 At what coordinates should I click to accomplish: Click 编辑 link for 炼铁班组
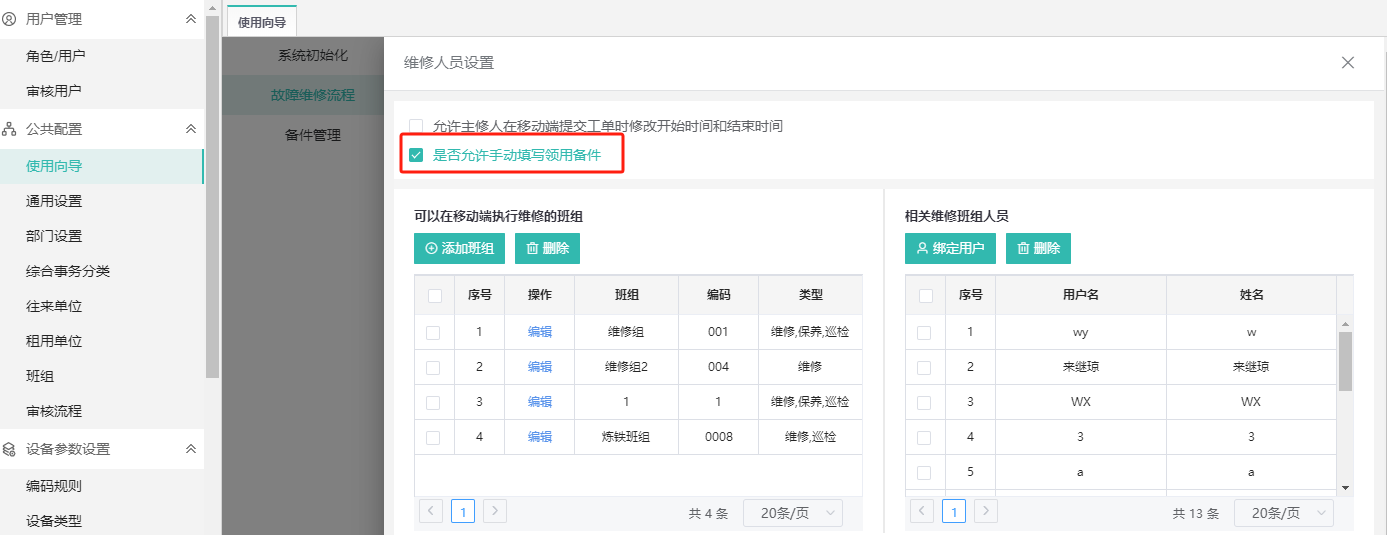(540, 437)
